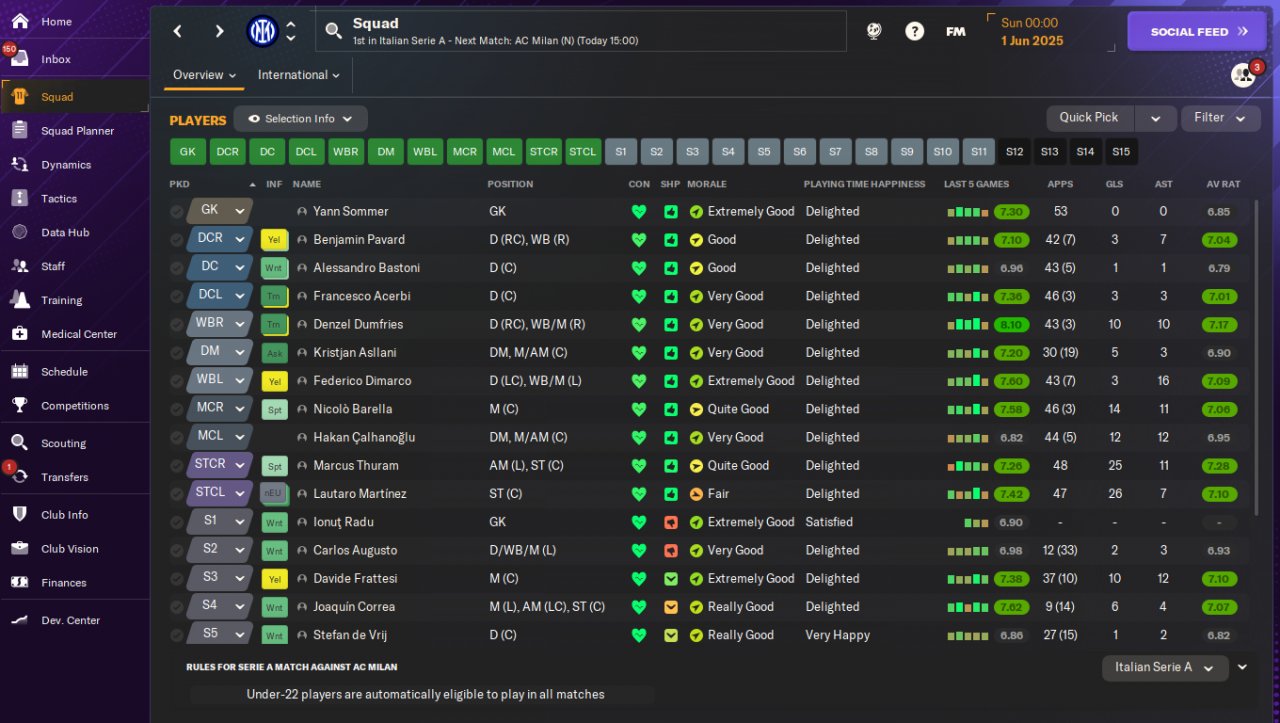Open Club Info in the sidebar
1280x723 pixels.
75,515
